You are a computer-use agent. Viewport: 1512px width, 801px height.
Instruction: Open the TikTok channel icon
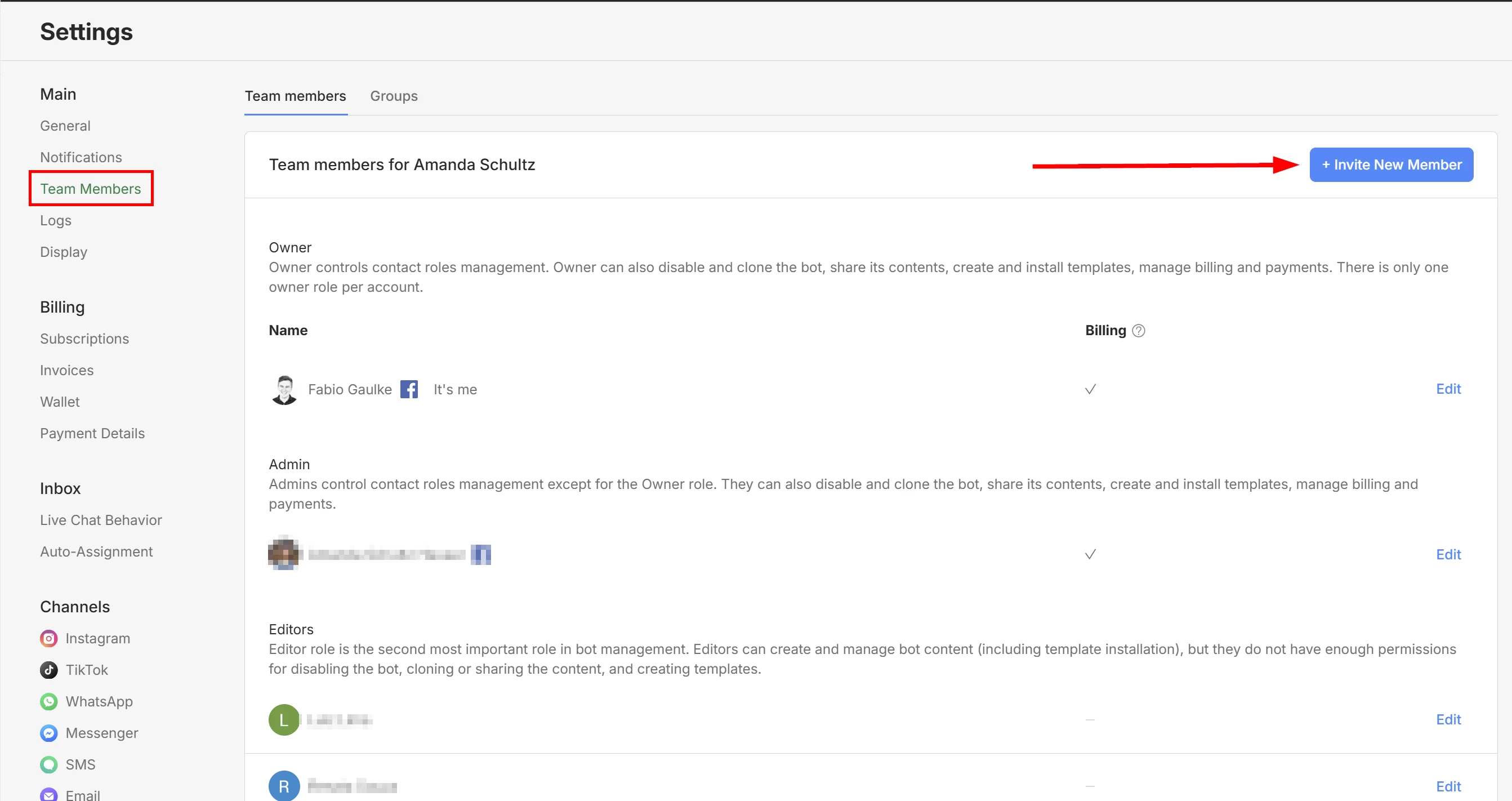point(49,669)
